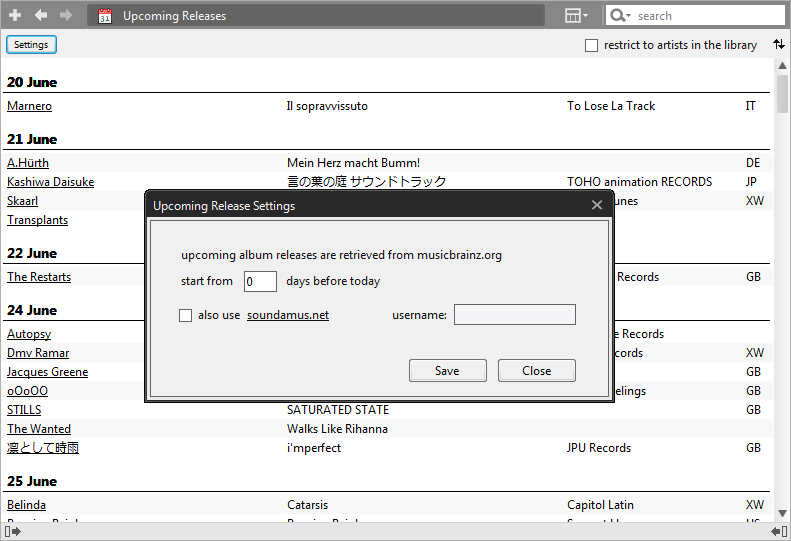This screenshot has width=791, height=541.
Task: Open the layout panel dropdown icon
Action: click(x=576, y=16)
